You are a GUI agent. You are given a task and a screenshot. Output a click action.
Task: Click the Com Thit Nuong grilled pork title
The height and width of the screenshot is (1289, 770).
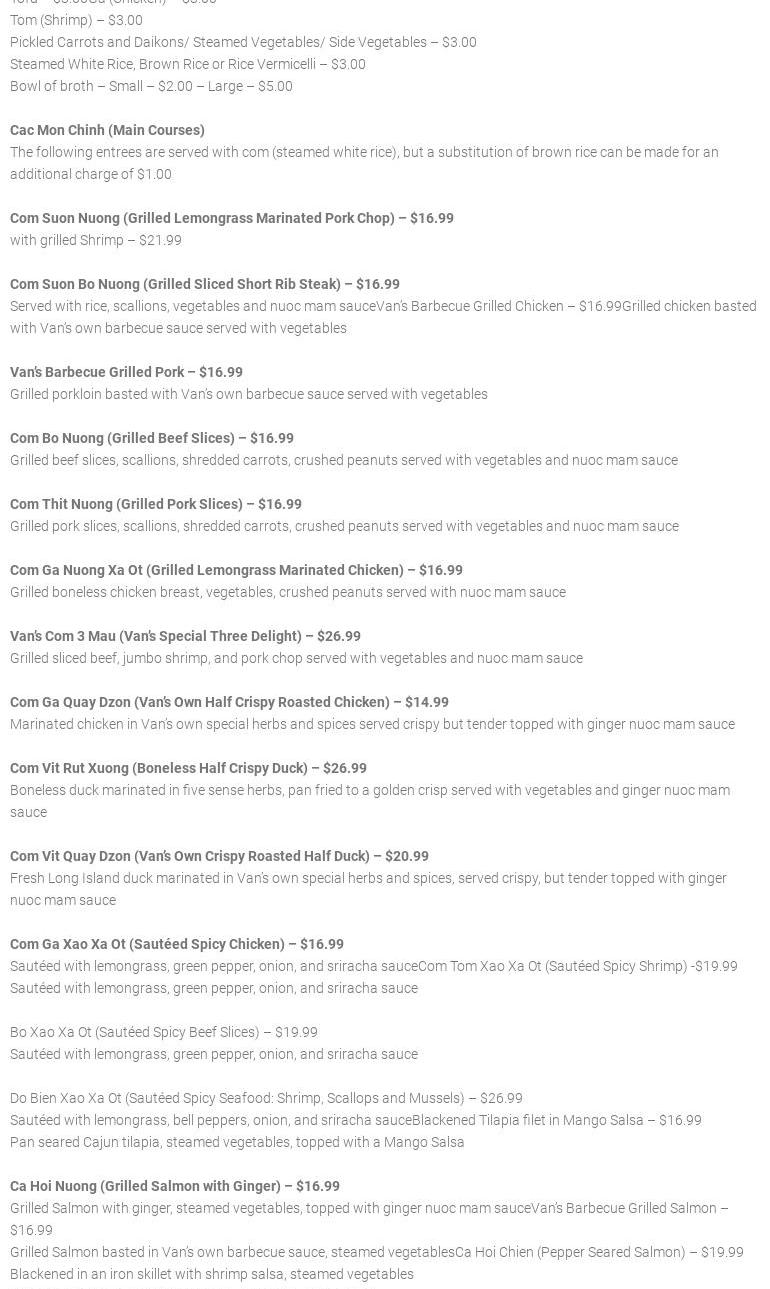coord(155,504)
